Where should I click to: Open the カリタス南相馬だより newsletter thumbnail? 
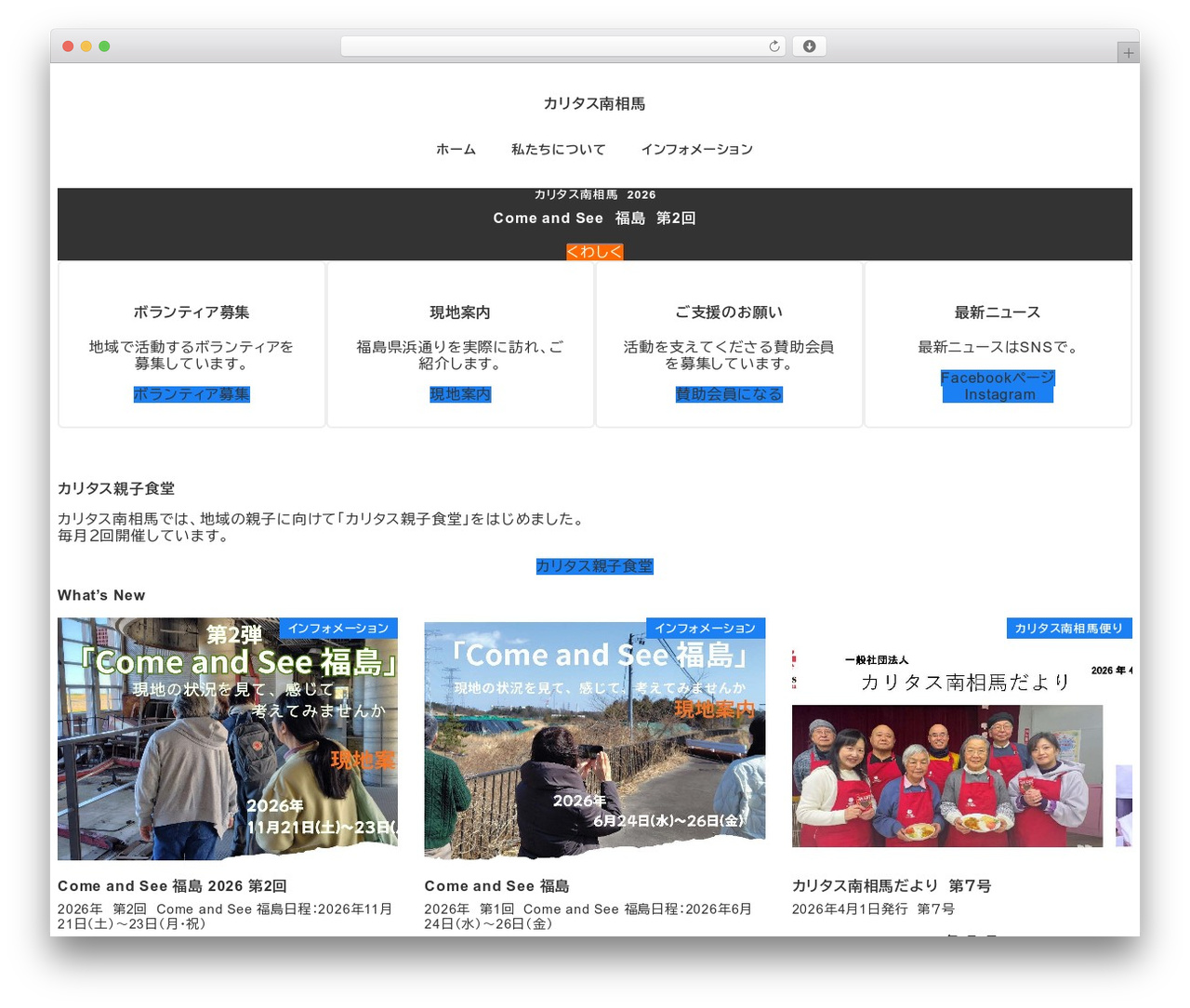[x=962, y=739]
